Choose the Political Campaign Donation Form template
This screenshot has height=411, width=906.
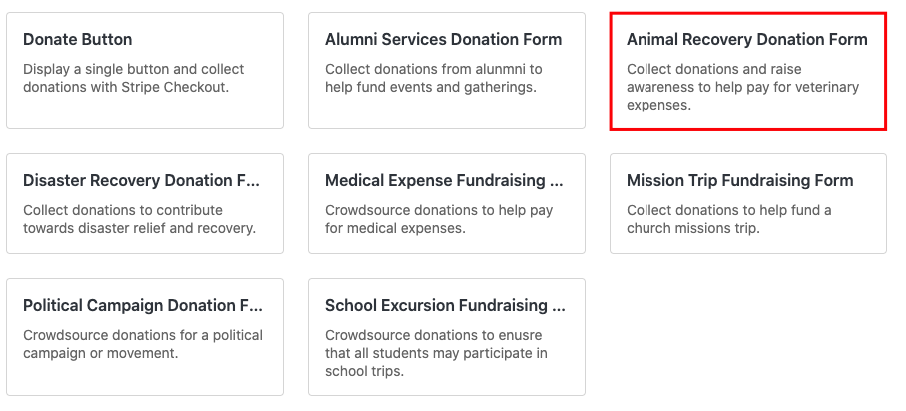point(145,336)
